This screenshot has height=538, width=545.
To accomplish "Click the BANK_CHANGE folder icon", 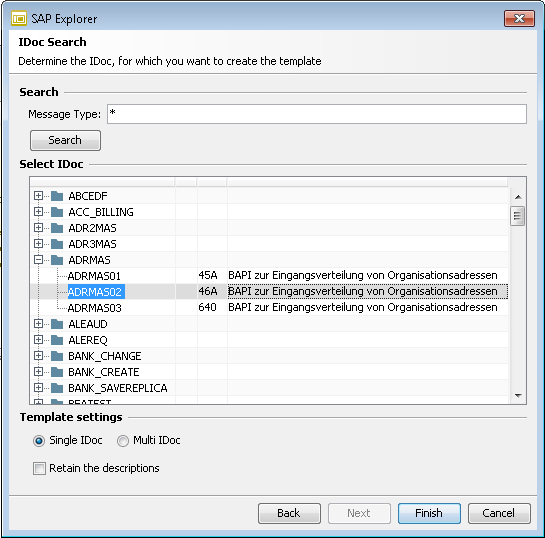I will [x=57, y=356].
